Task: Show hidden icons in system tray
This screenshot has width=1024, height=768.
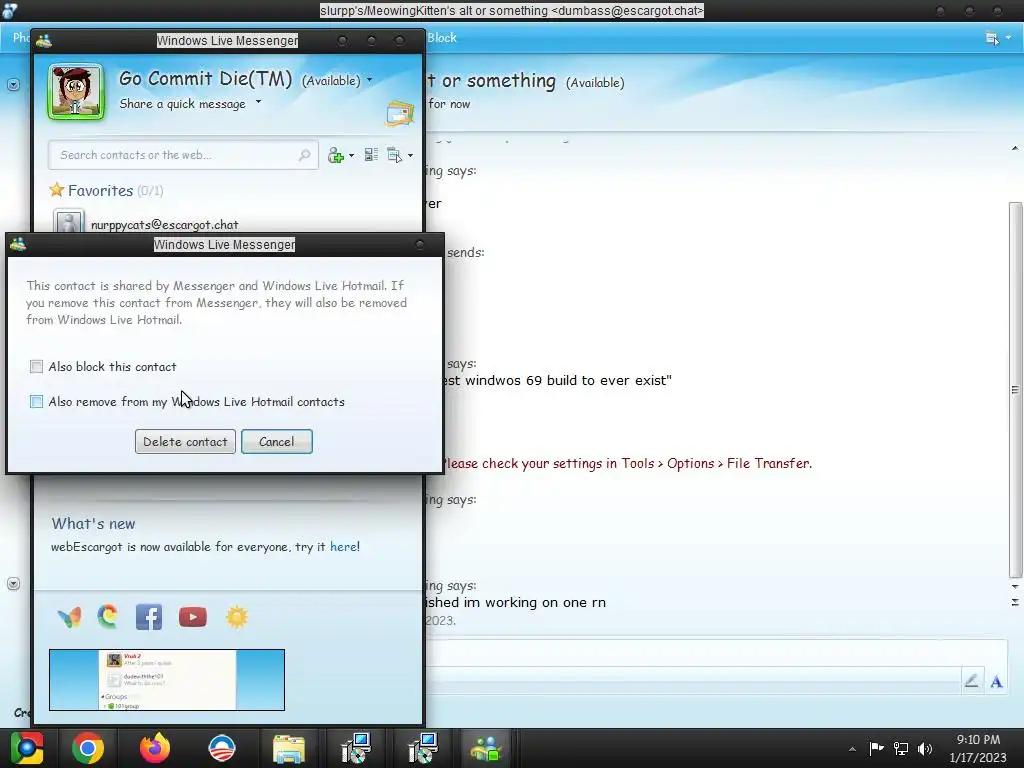Action: [852, 749]
